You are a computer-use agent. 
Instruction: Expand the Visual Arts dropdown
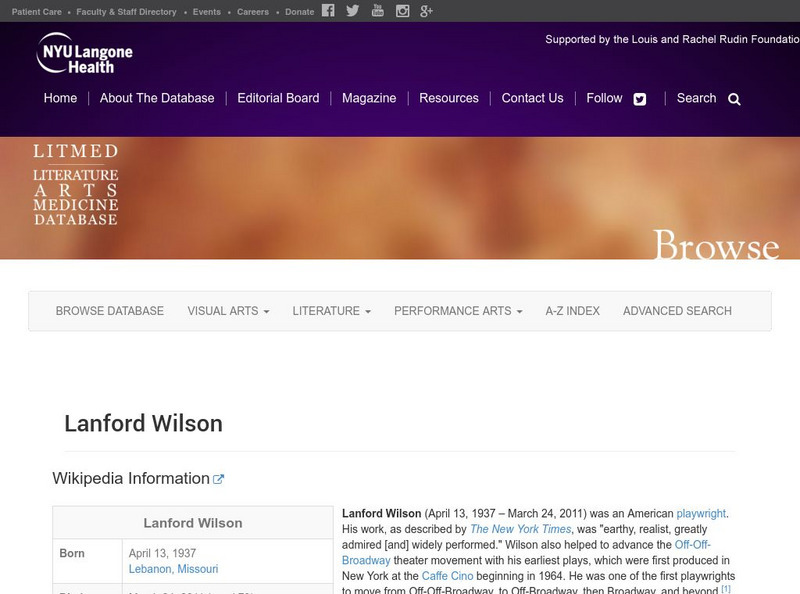(224, 311)
